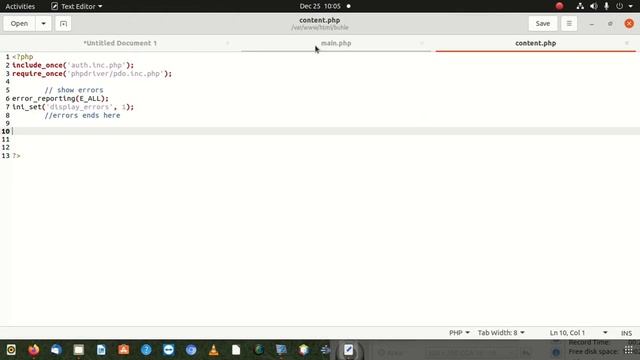
Task: Open Ubuntu Software store icon
Action: [123, 350]
